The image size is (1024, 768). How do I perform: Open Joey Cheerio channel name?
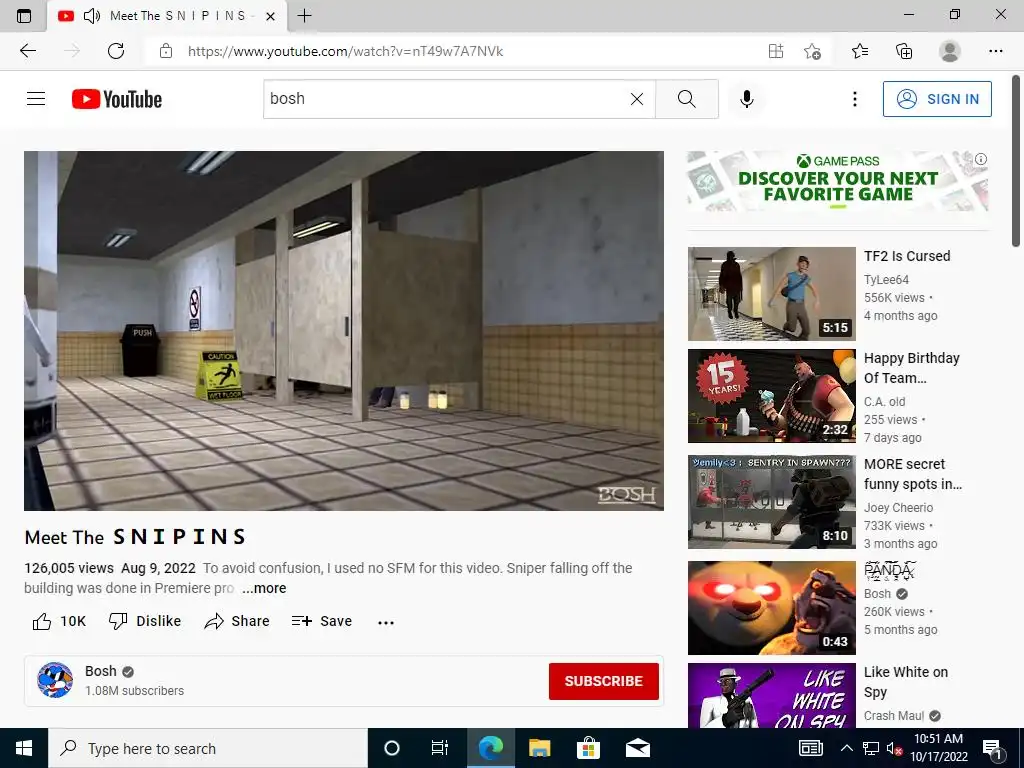point(899,507)
